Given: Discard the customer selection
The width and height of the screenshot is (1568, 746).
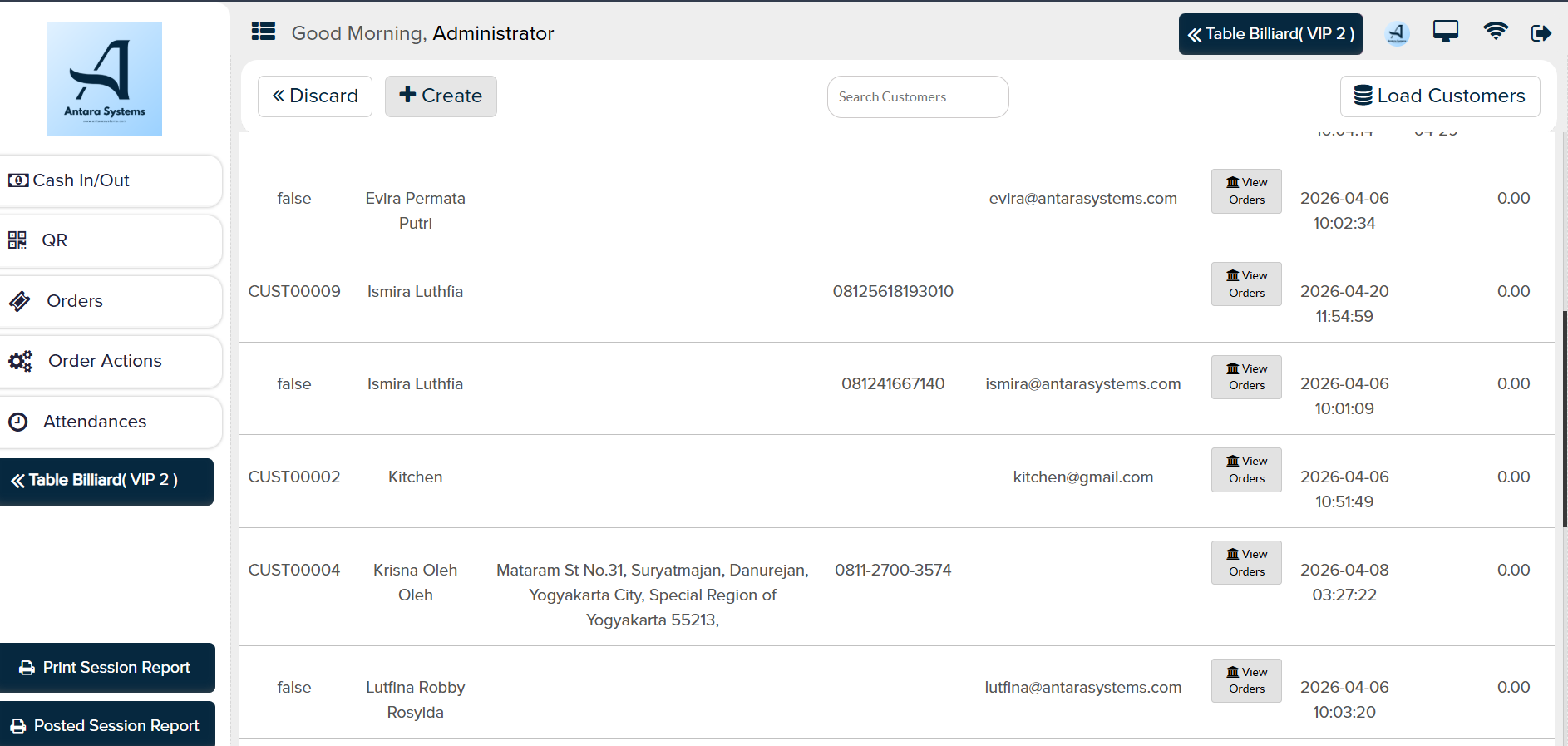Looking at the screenshot, I should coord(315,96).
